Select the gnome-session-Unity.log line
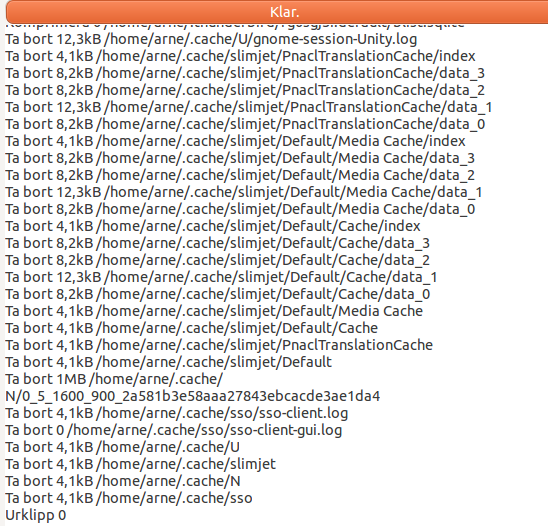 (x=211, y=39)
